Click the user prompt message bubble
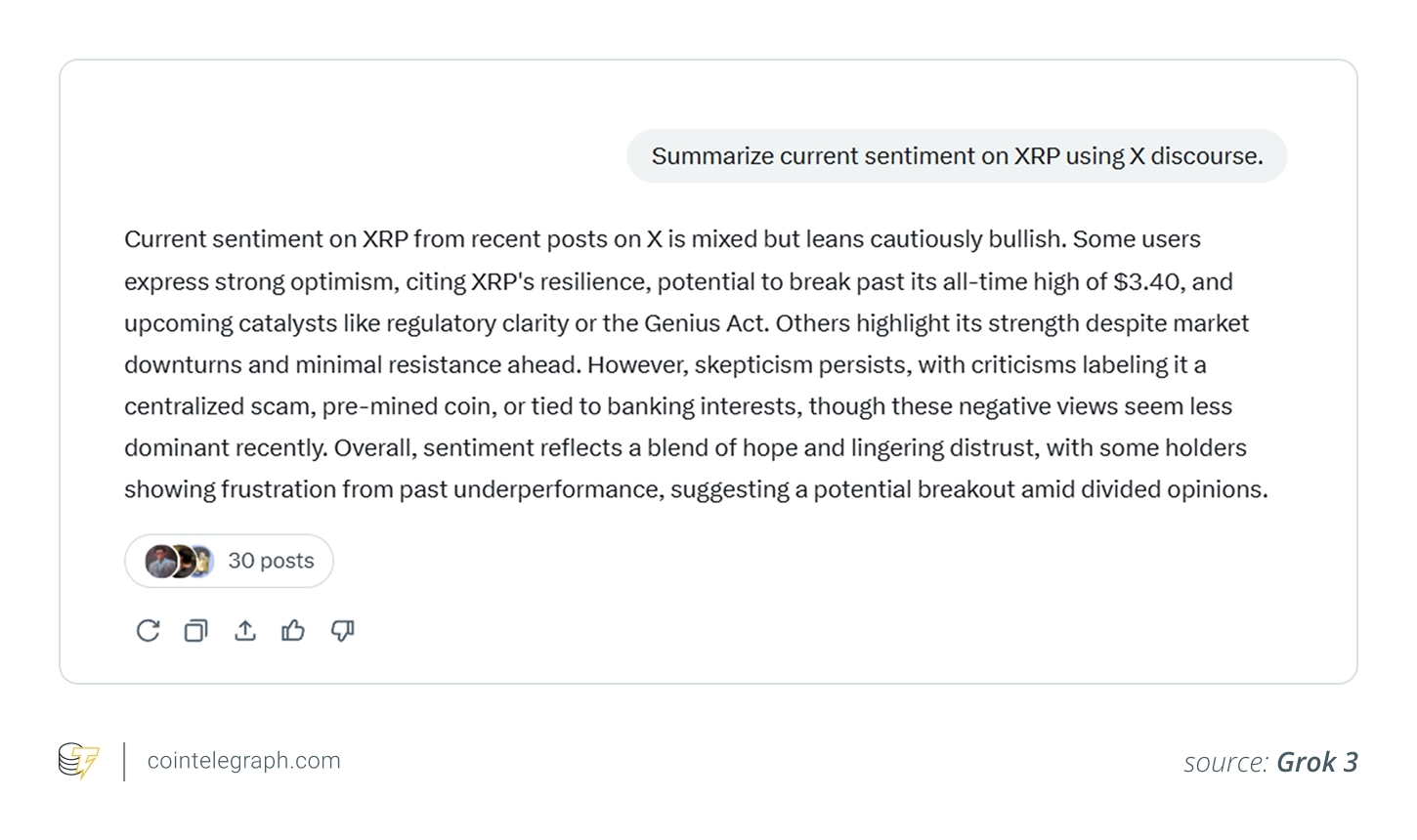The image size is (1417, 840). click(957, 156)
